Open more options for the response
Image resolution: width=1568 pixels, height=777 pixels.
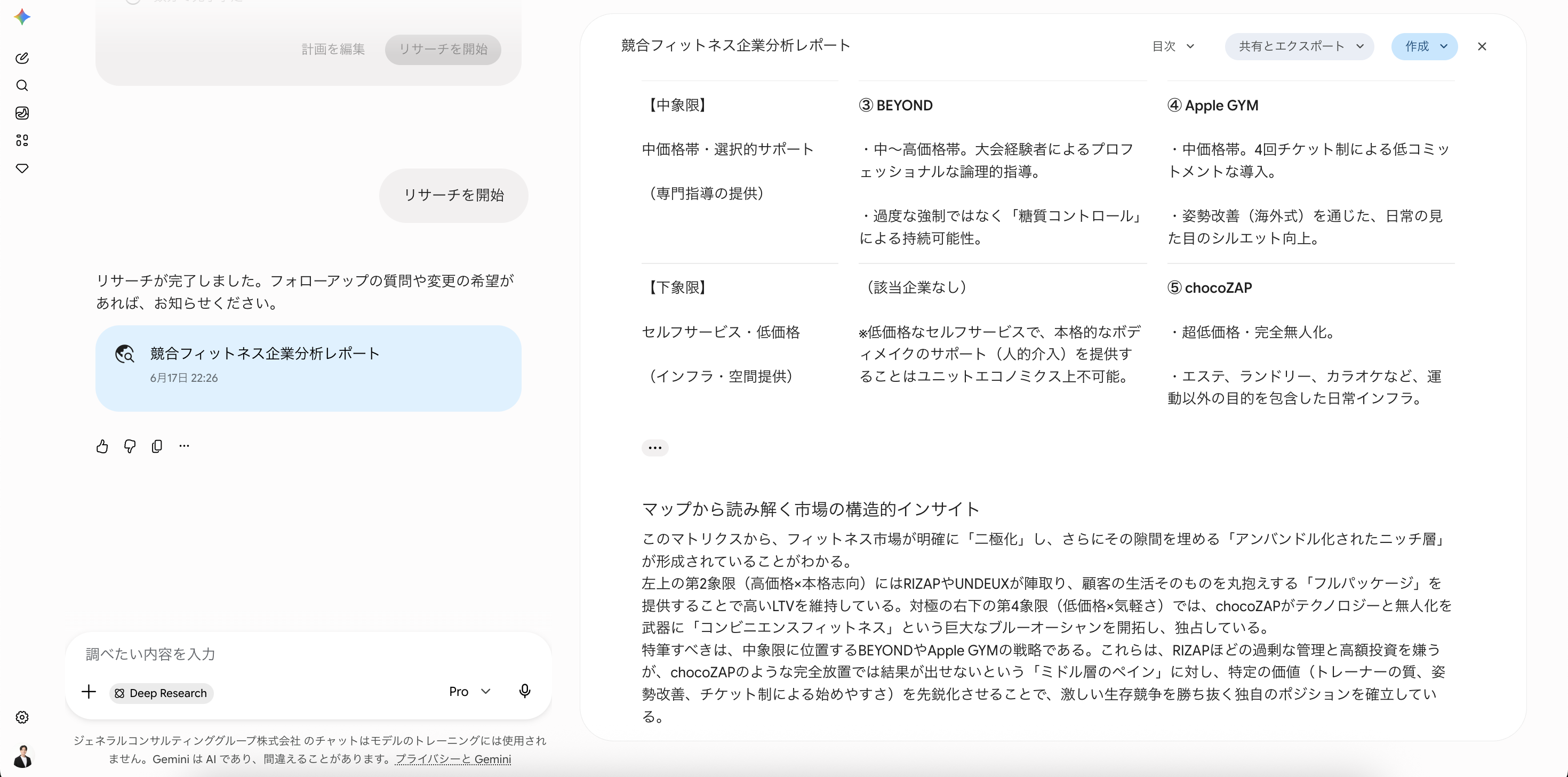pyautogui.click(x=185, y=446)
